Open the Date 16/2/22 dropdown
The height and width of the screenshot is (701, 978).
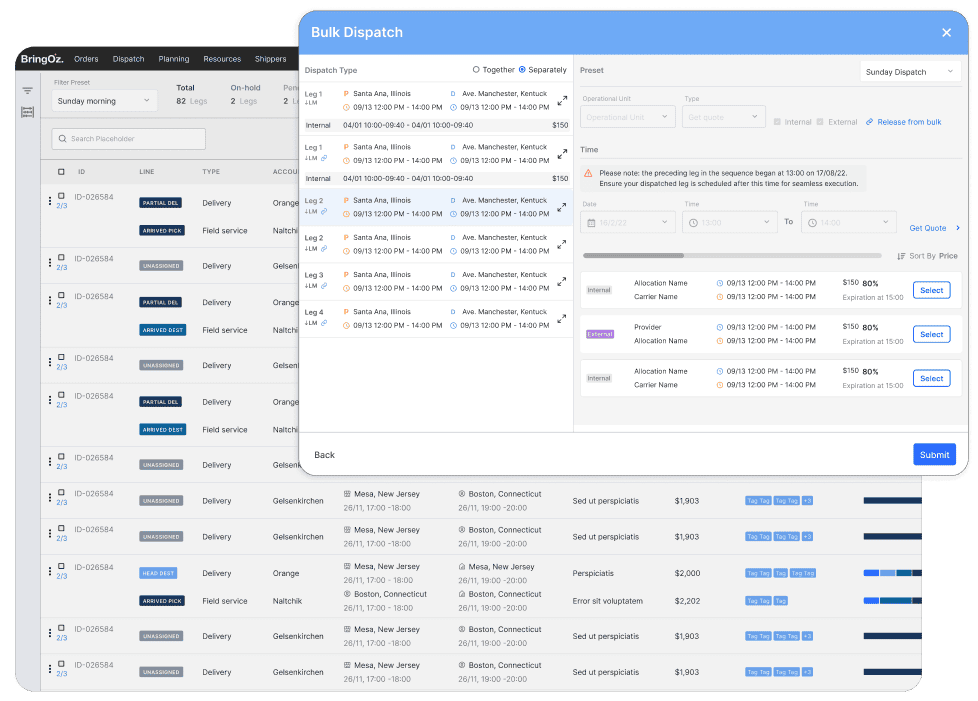point(628,223)
